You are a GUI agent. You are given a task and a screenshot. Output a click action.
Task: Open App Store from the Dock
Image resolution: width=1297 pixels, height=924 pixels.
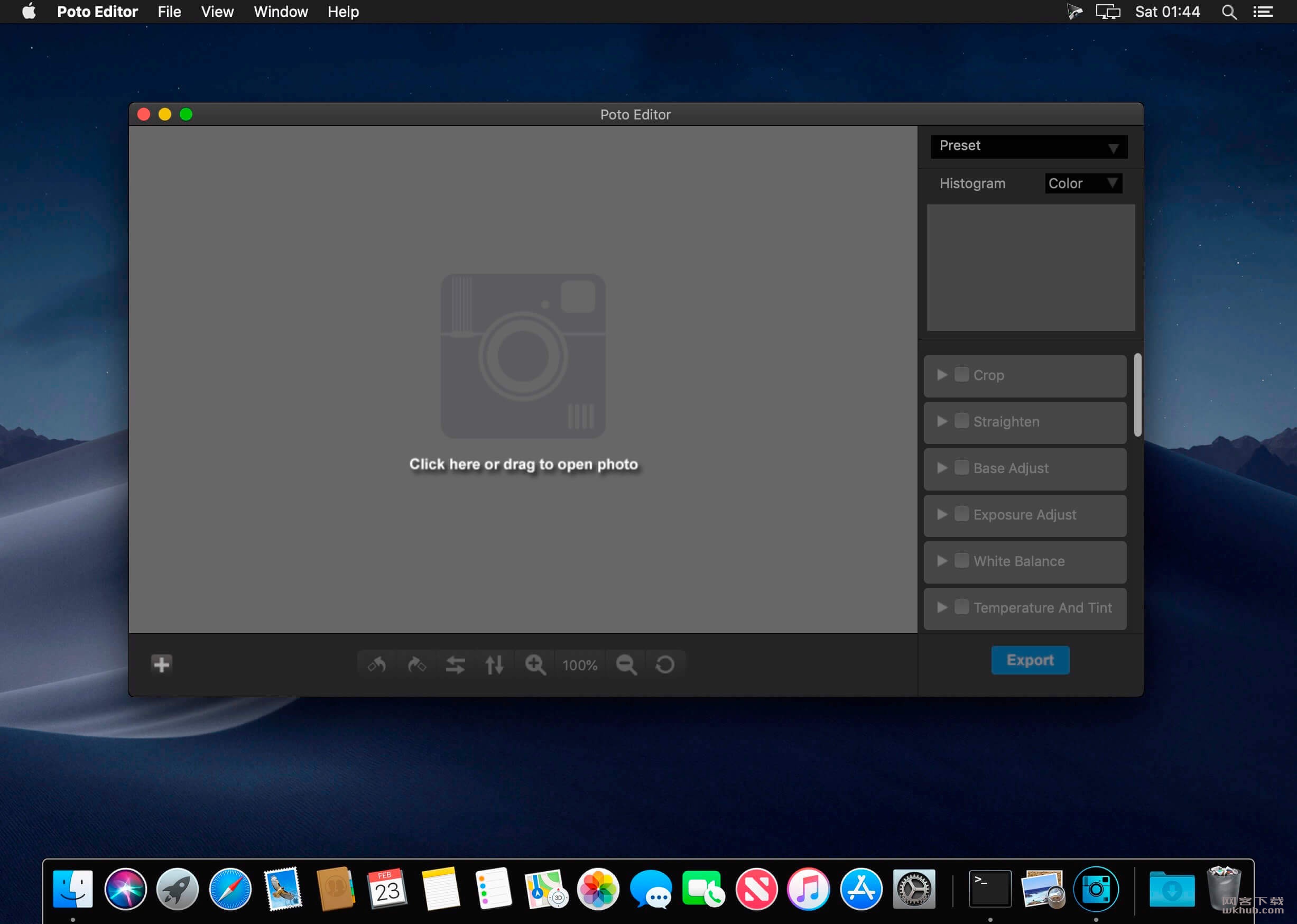(x=861, y=889)
